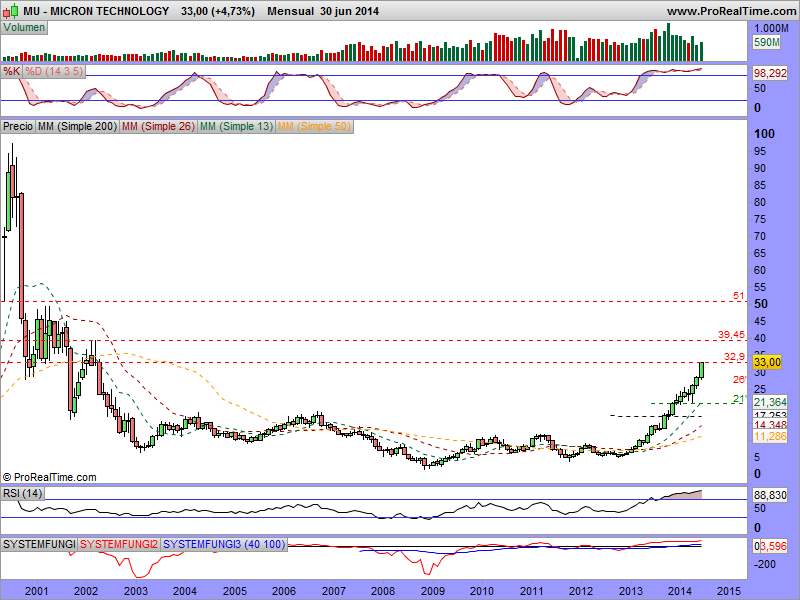Image resolution: width=800 pixels, height=600 pixels.
Task: Click the yellow 33,00 price tag
Action: tap(767, 362)
